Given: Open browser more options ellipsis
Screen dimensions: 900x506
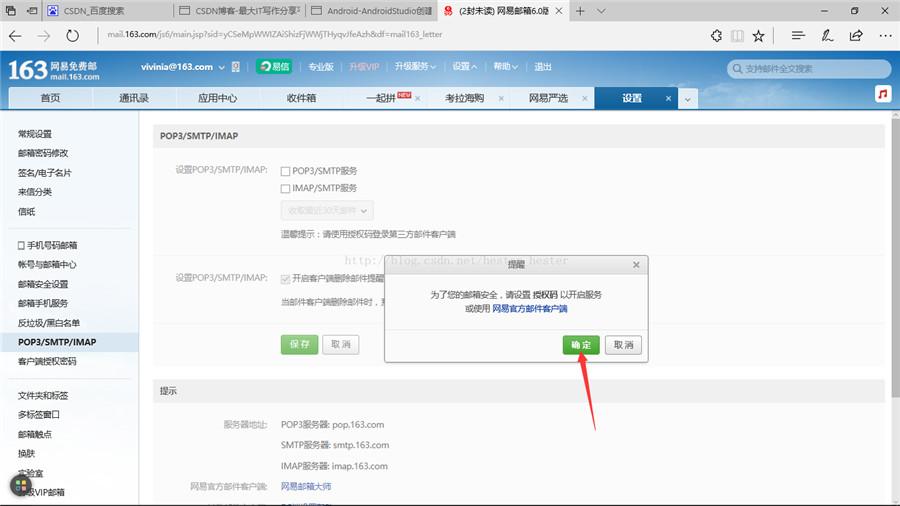Looking at the screenshot, I should coord(885,36).
